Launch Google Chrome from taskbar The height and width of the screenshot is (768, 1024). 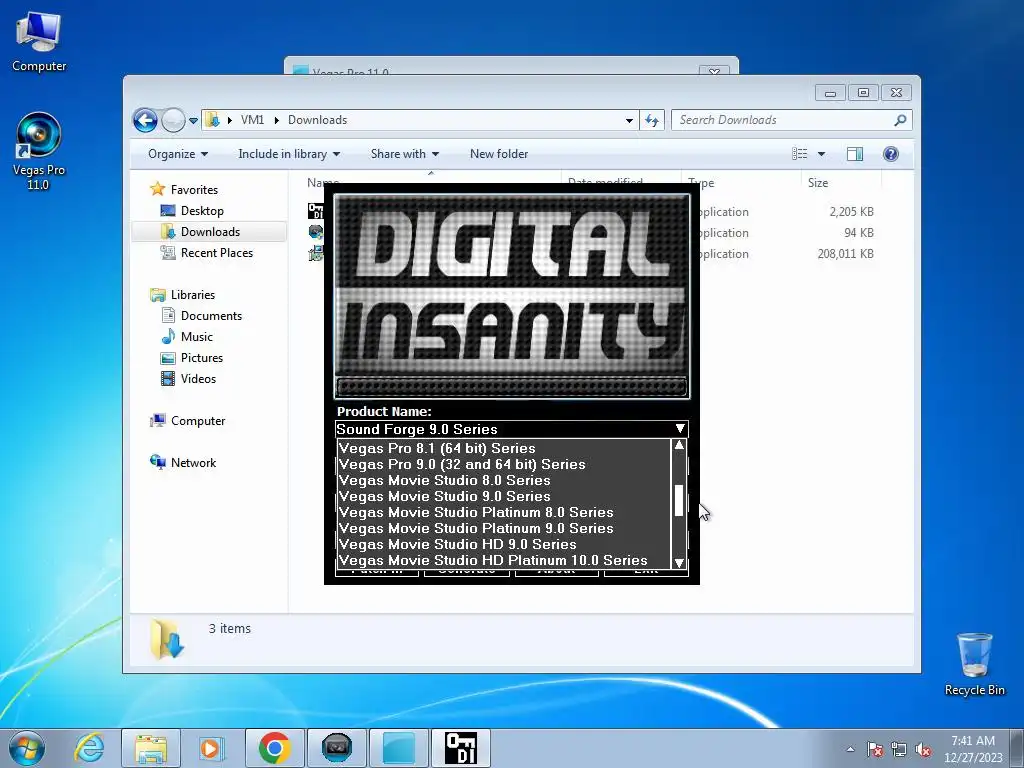(x=274, y=748)
